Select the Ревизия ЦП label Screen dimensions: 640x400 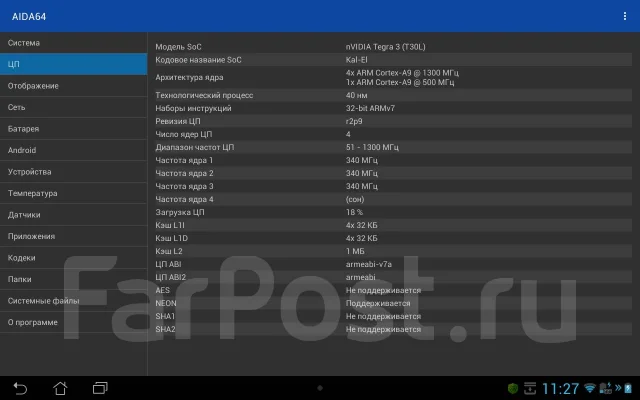pos(178,121)
